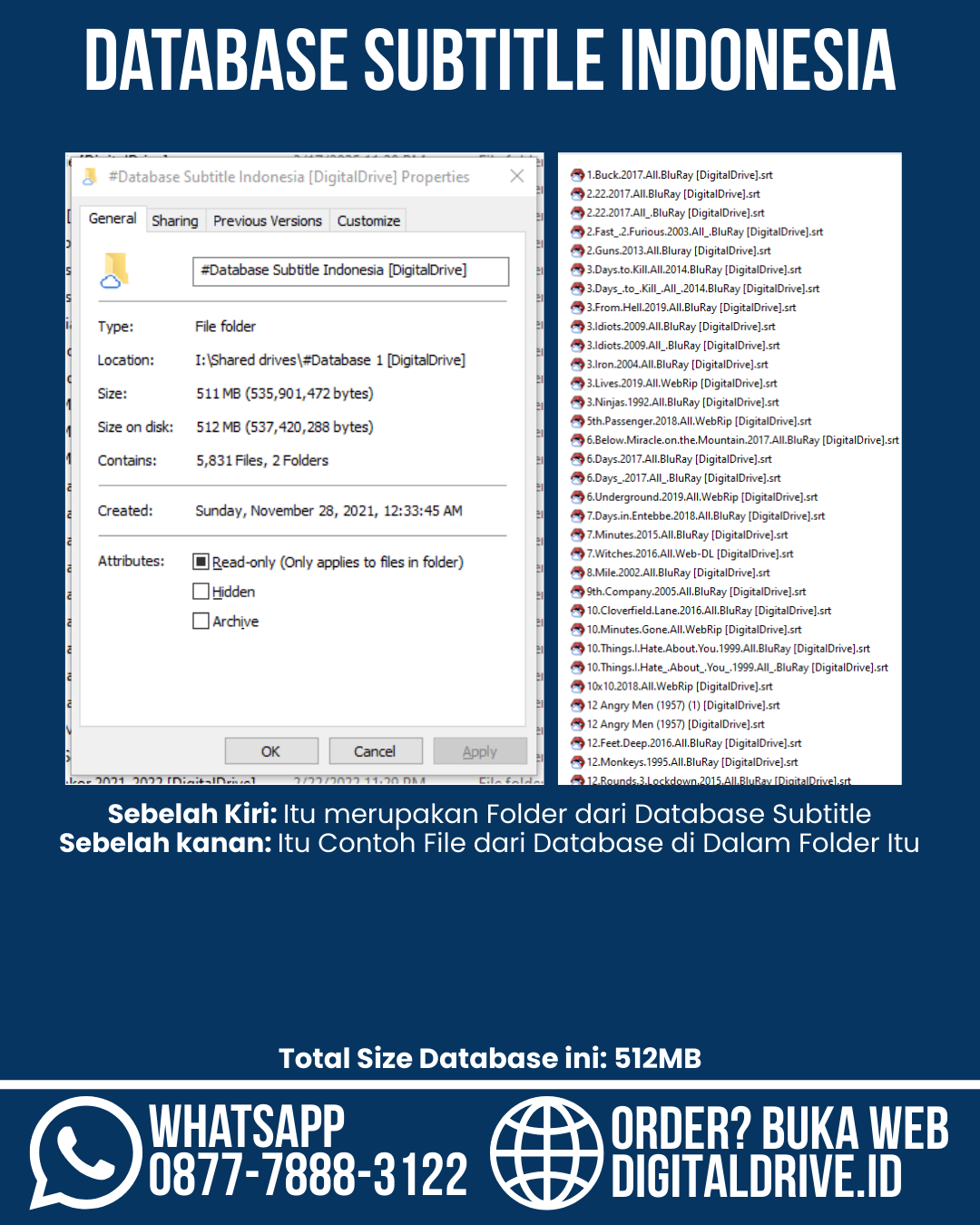980x1225 pixels.
Task: Click the globe web icon
Action: 546,1152
